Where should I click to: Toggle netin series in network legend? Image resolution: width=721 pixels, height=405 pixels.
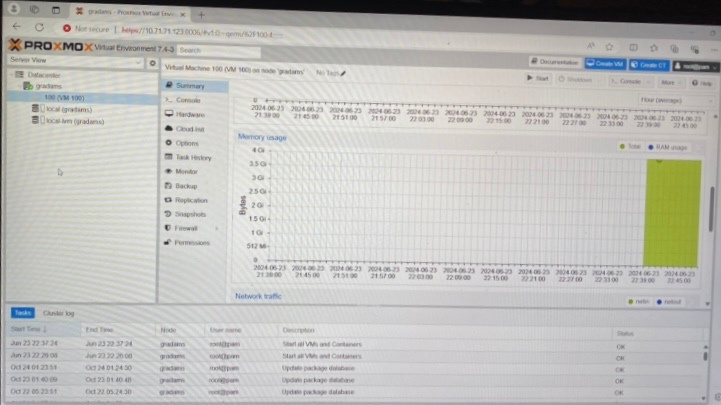click(x=640, y=301)
